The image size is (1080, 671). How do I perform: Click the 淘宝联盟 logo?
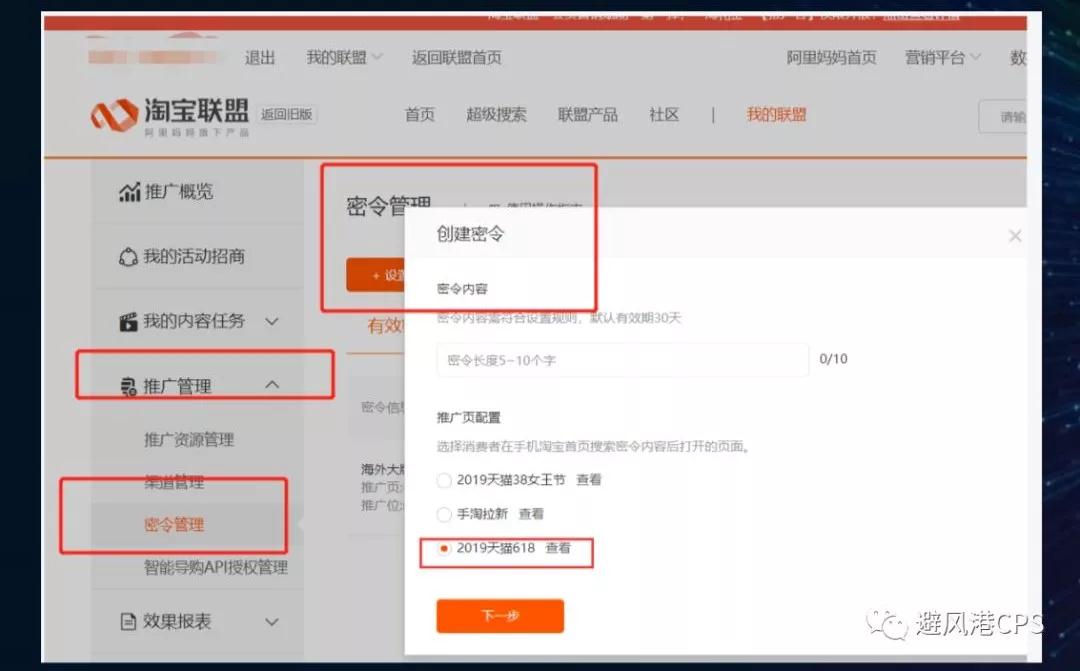[169, 116]
